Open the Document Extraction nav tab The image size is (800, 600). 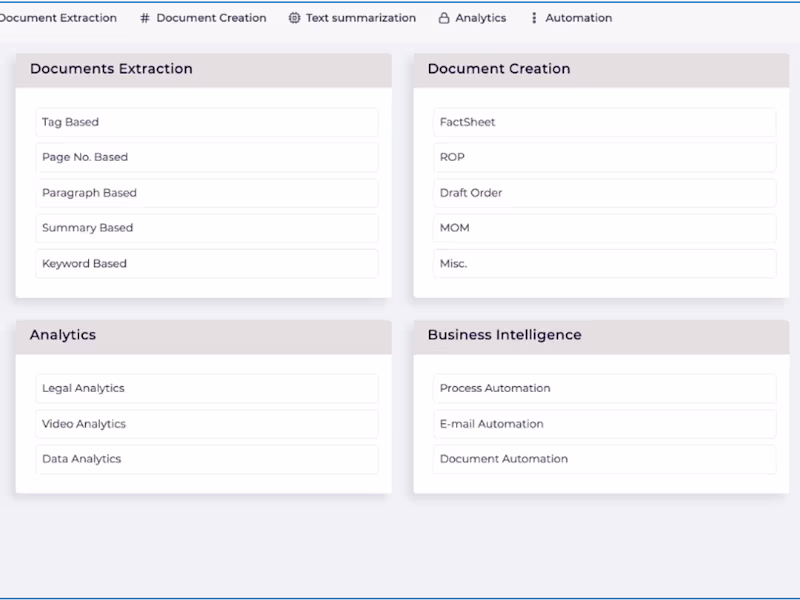tap(58, 18)
